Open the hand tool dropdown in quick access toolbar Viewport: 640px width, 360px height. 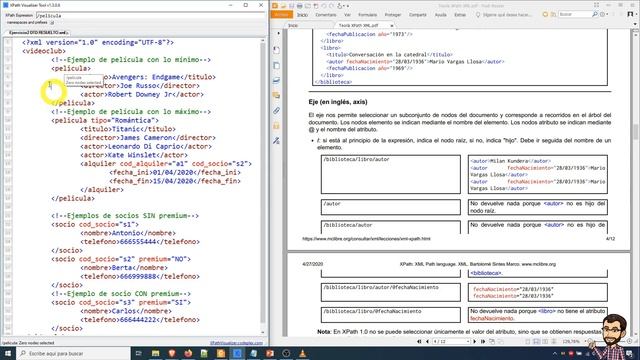tap(343, 6)
